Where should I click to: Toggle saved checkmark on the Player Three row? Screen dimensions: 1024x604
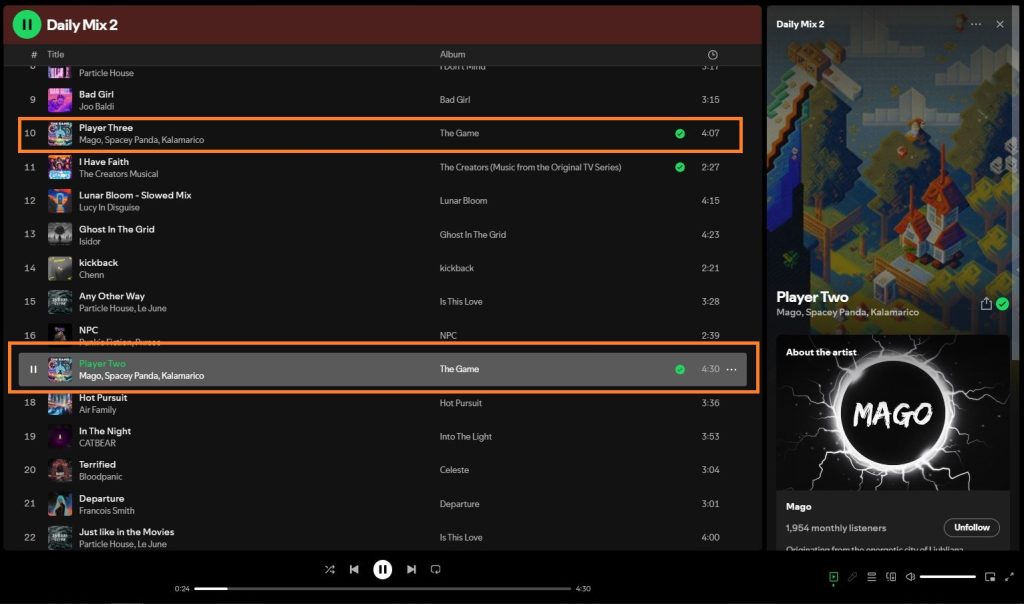click(680, 133)
